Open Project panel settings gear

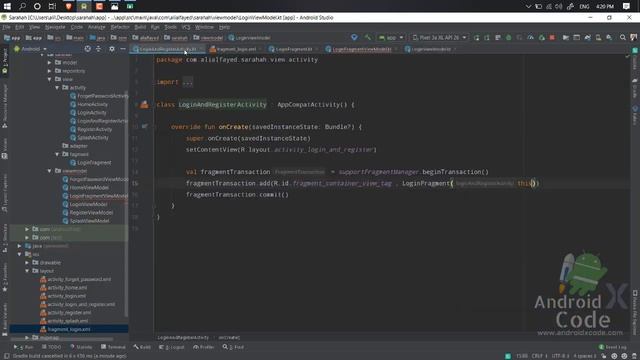coord(111,49)
